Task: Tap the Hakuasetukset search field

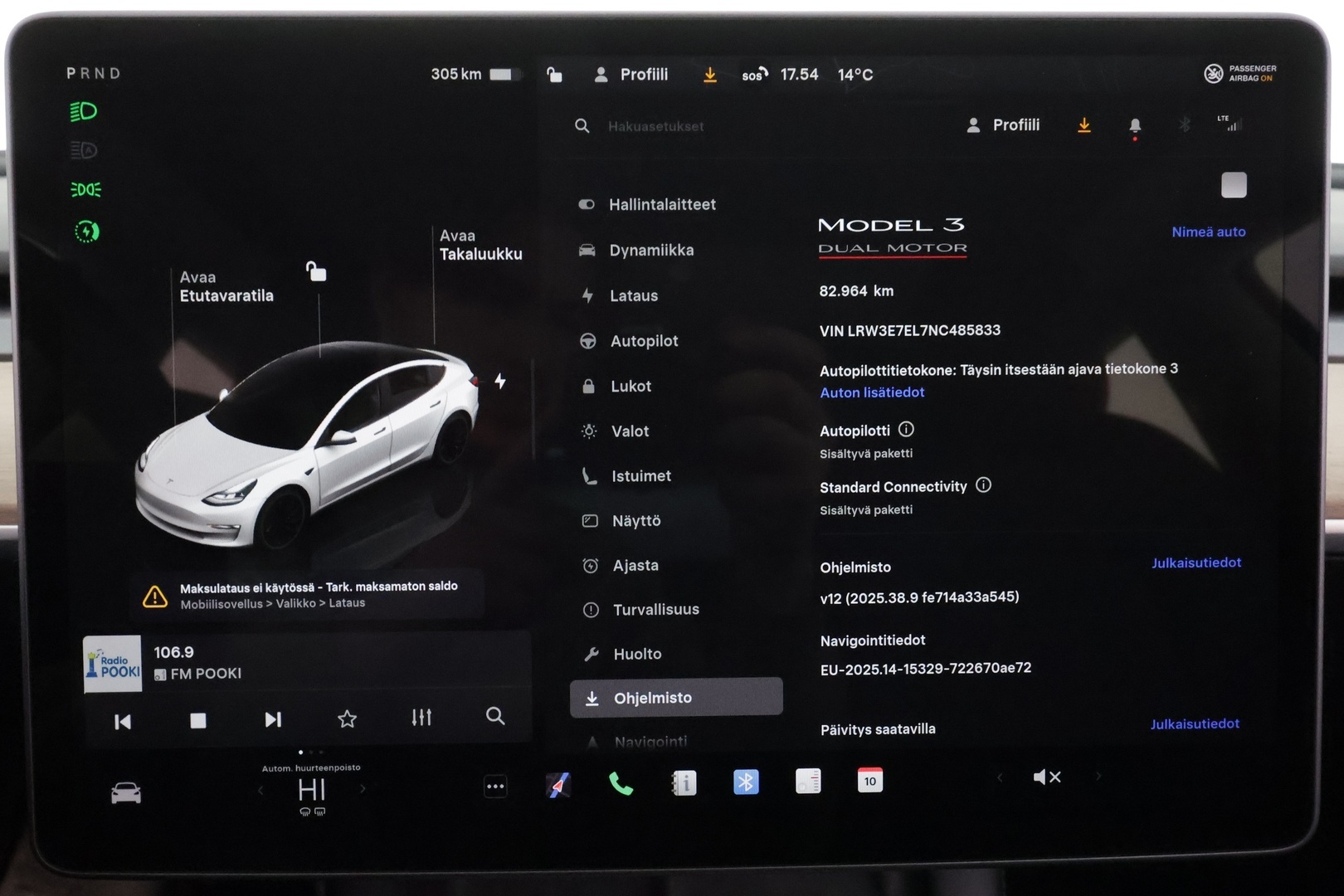Action: (655, 126)
